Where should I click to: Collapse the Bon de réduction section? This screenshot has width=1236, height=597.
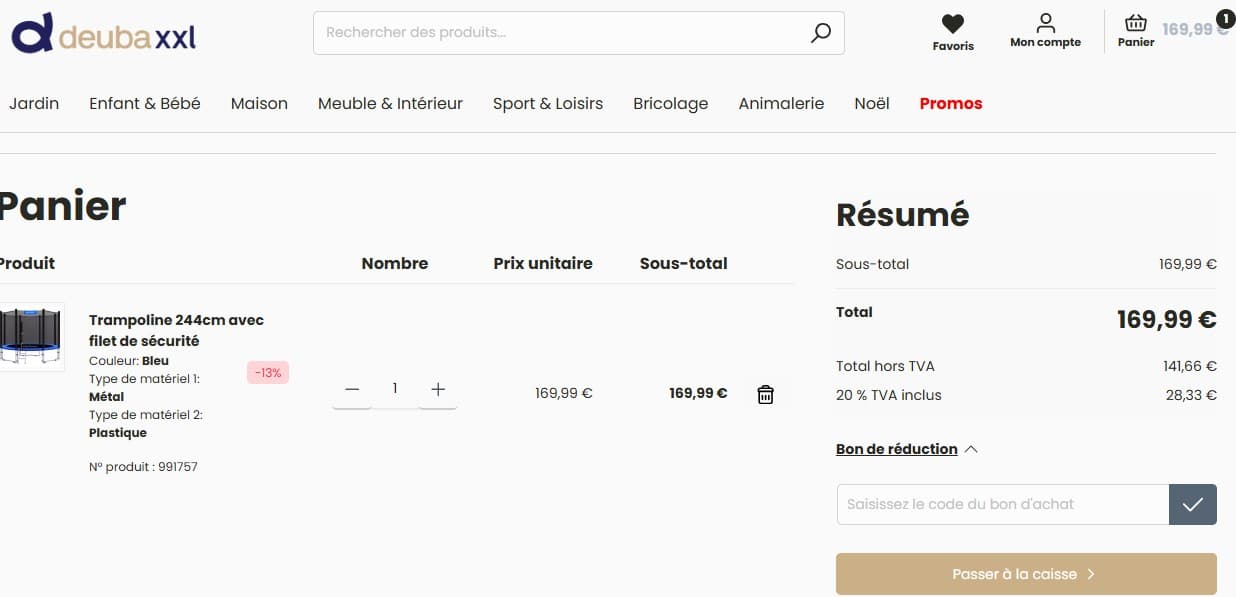970,449
